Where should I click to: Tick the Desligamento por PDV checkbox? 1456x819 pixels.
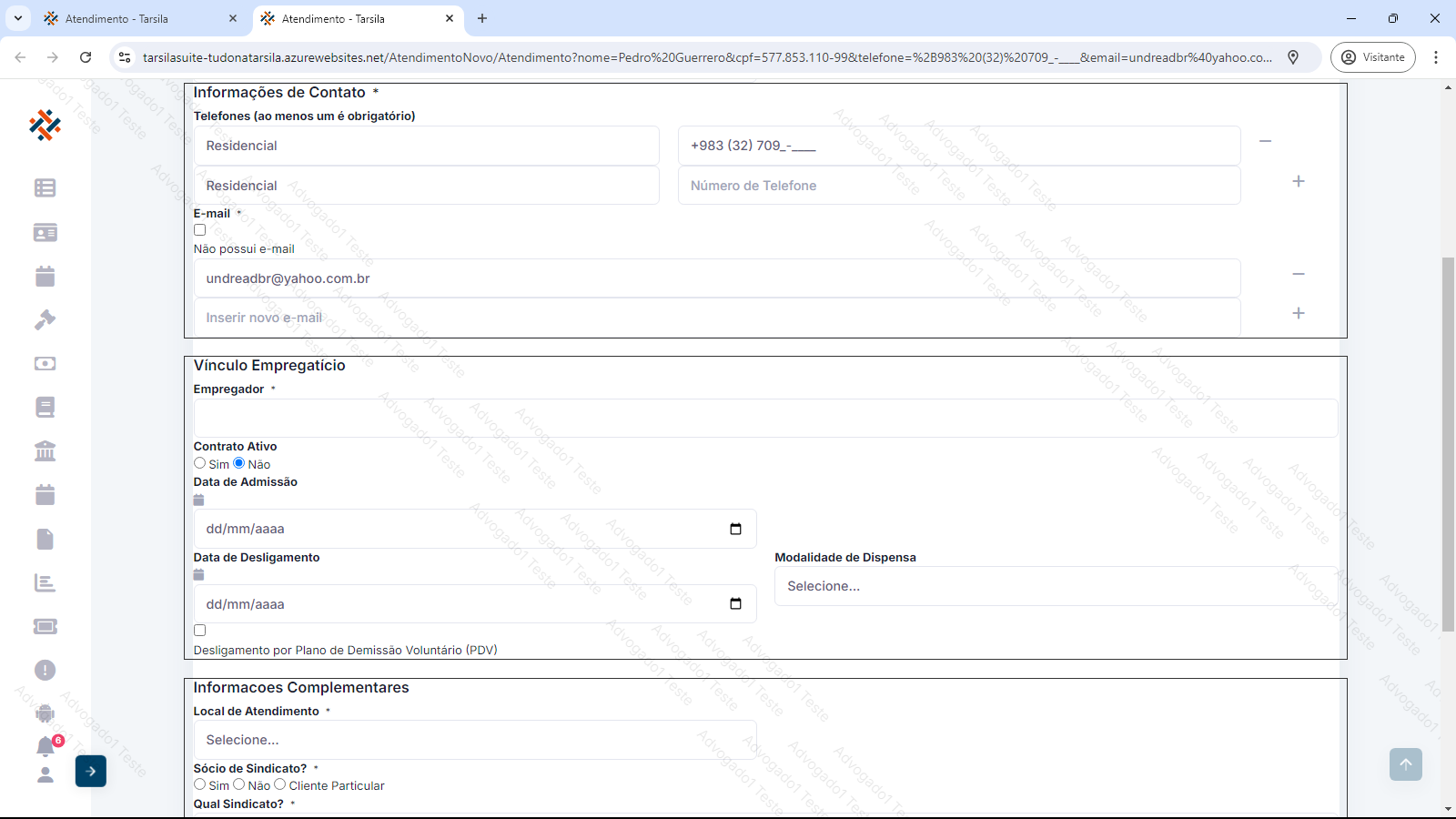[200, 631]
